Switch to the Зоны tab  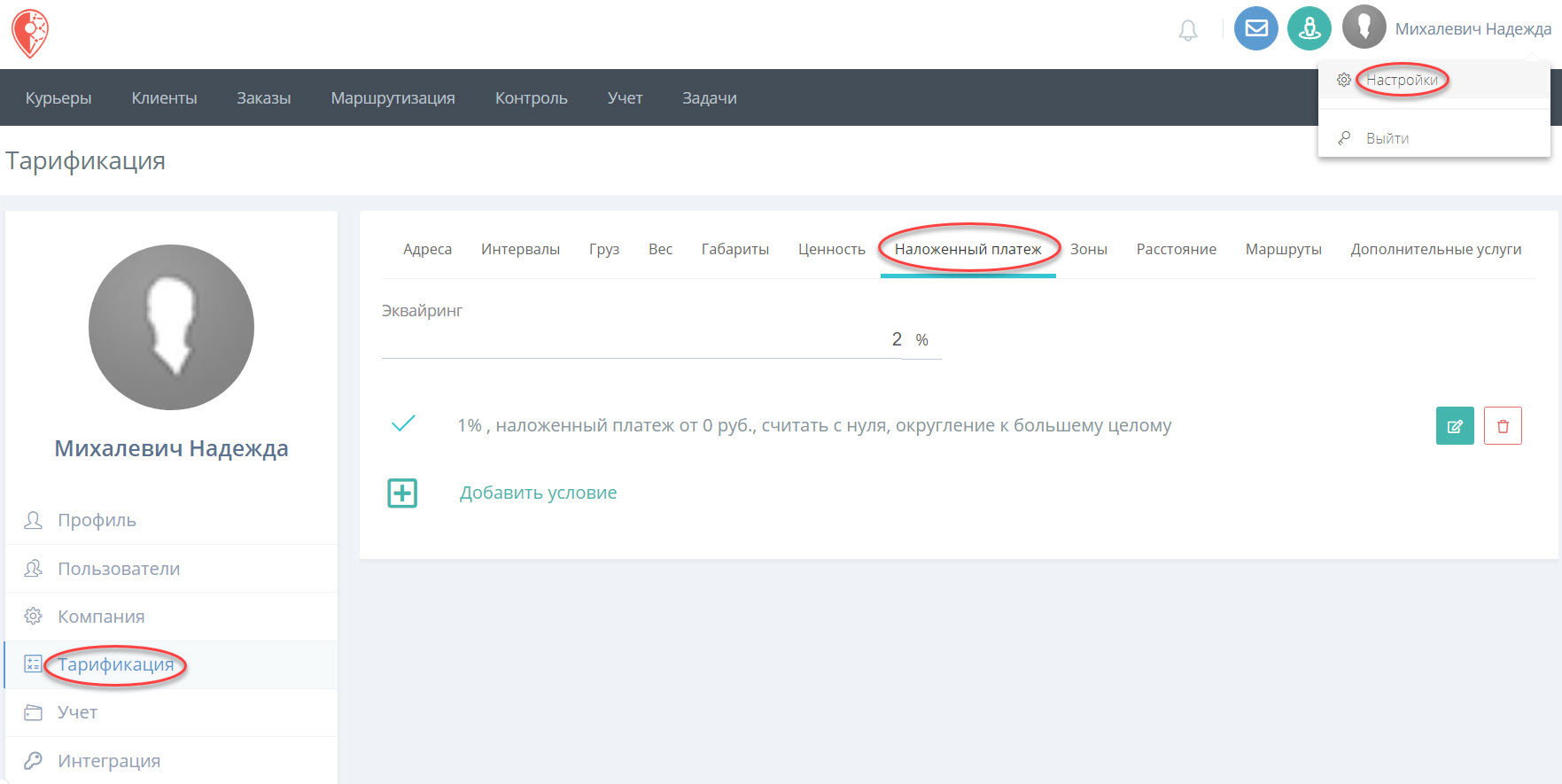click(1089, 250)
